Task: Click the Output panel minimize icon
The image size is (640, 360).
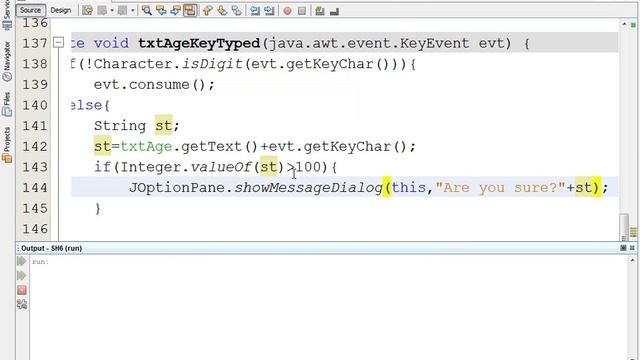Action: point(623,248)
